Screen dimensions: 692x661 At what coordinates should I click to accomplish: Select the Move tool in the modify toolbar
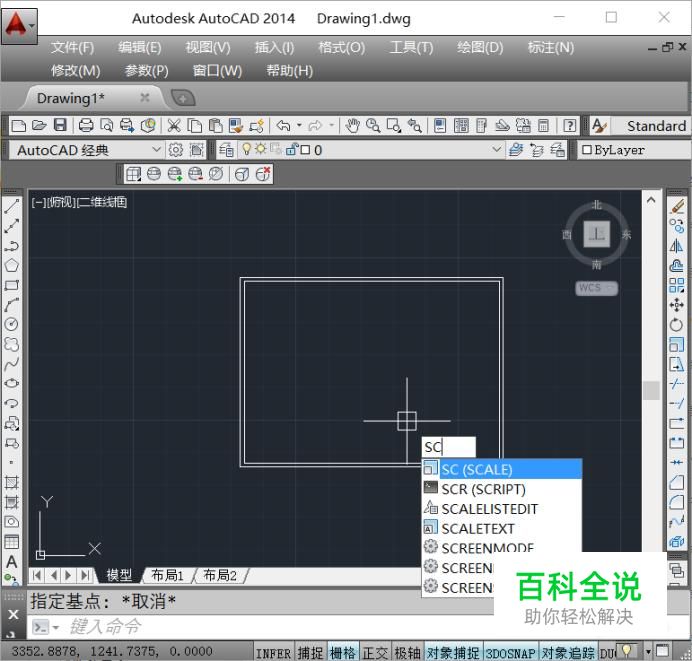pyautogui.click(x=677, y=305)
